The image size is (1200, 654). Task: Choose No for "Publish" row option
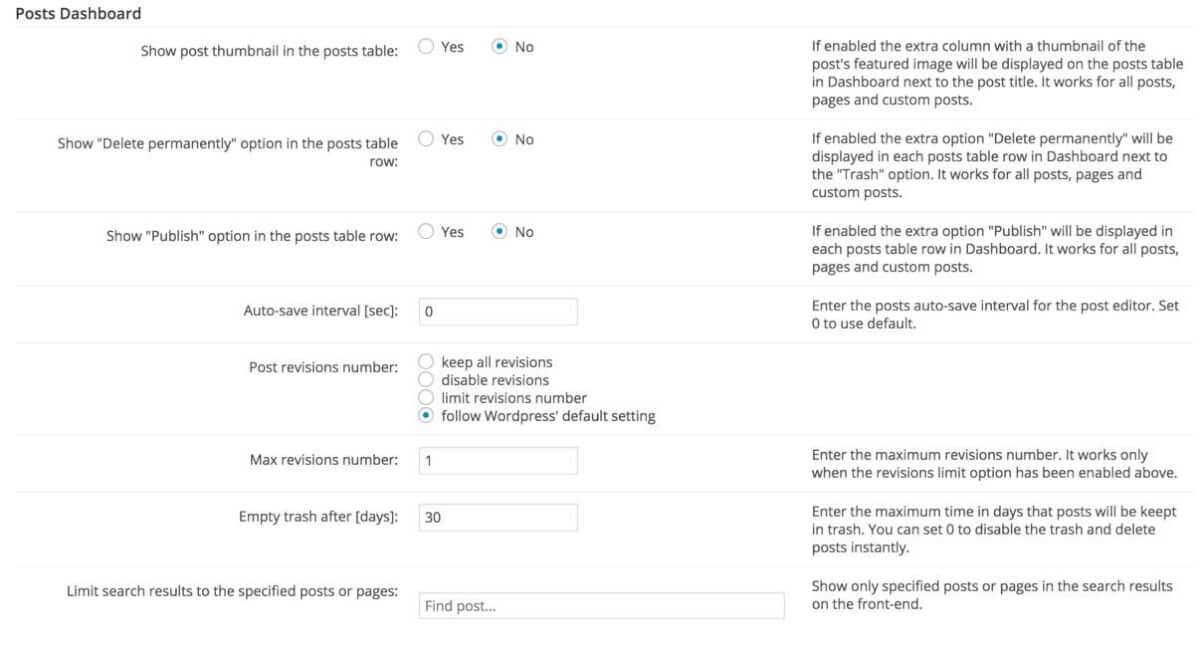pyautogui.click(x=500, y=232)
